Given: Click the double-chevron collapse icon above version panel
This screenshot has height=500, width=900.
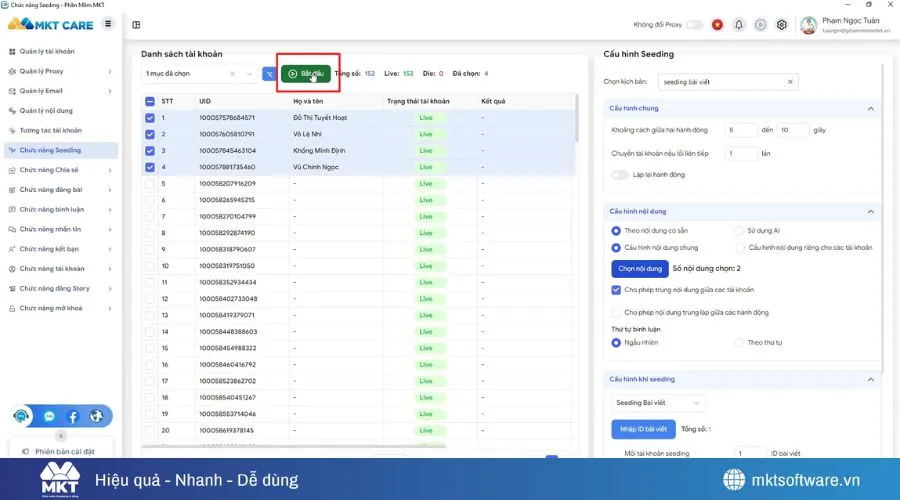Looking at the screenshot, I should pyautogui.click(x=60, y=436).
